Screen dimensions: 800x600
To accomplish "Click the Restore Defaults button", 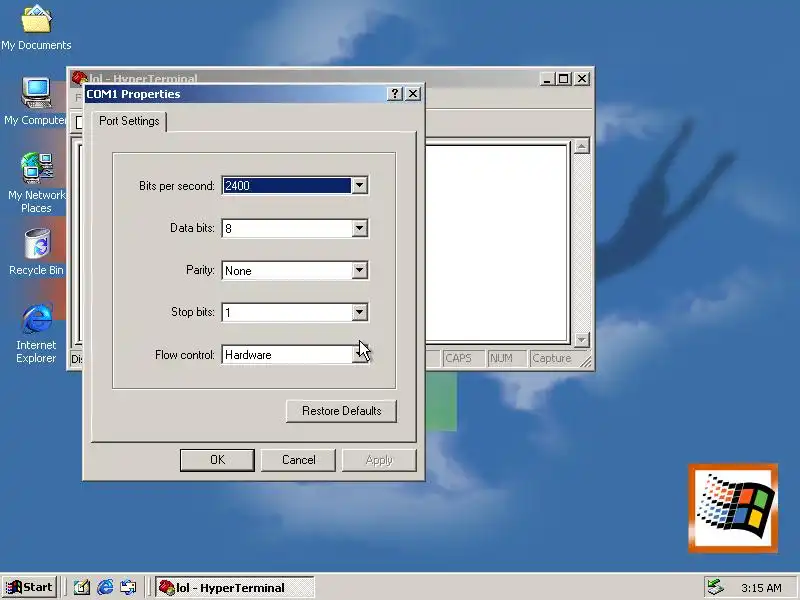I will pyautogui.click(x=341, y=411).
